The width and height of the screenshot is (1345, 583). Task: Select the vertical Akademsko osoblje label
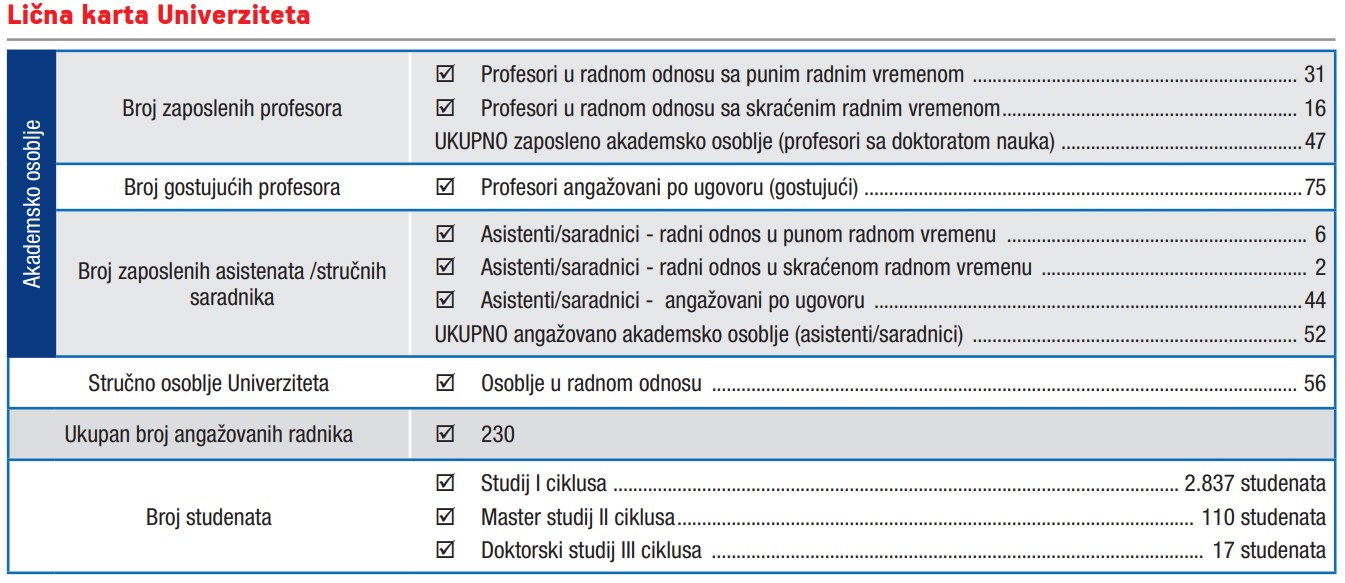click(32, 202)
